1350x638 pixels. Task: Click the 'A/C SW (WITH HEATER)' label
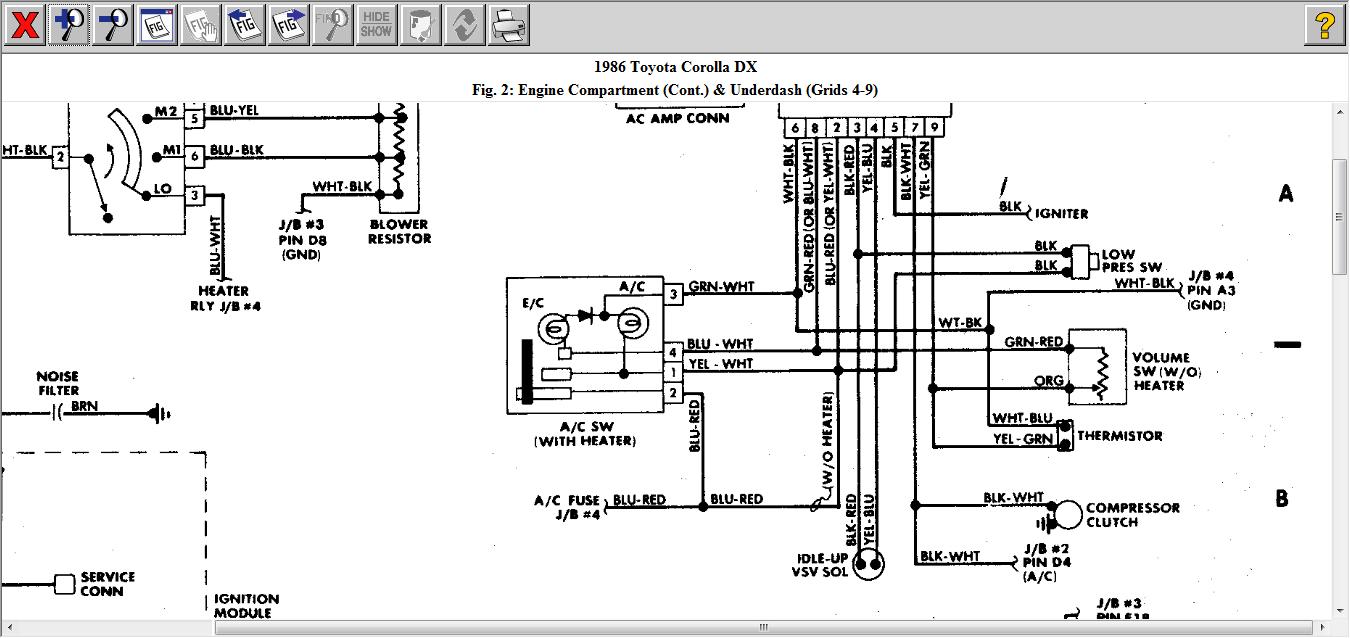[x=585, y=434]
